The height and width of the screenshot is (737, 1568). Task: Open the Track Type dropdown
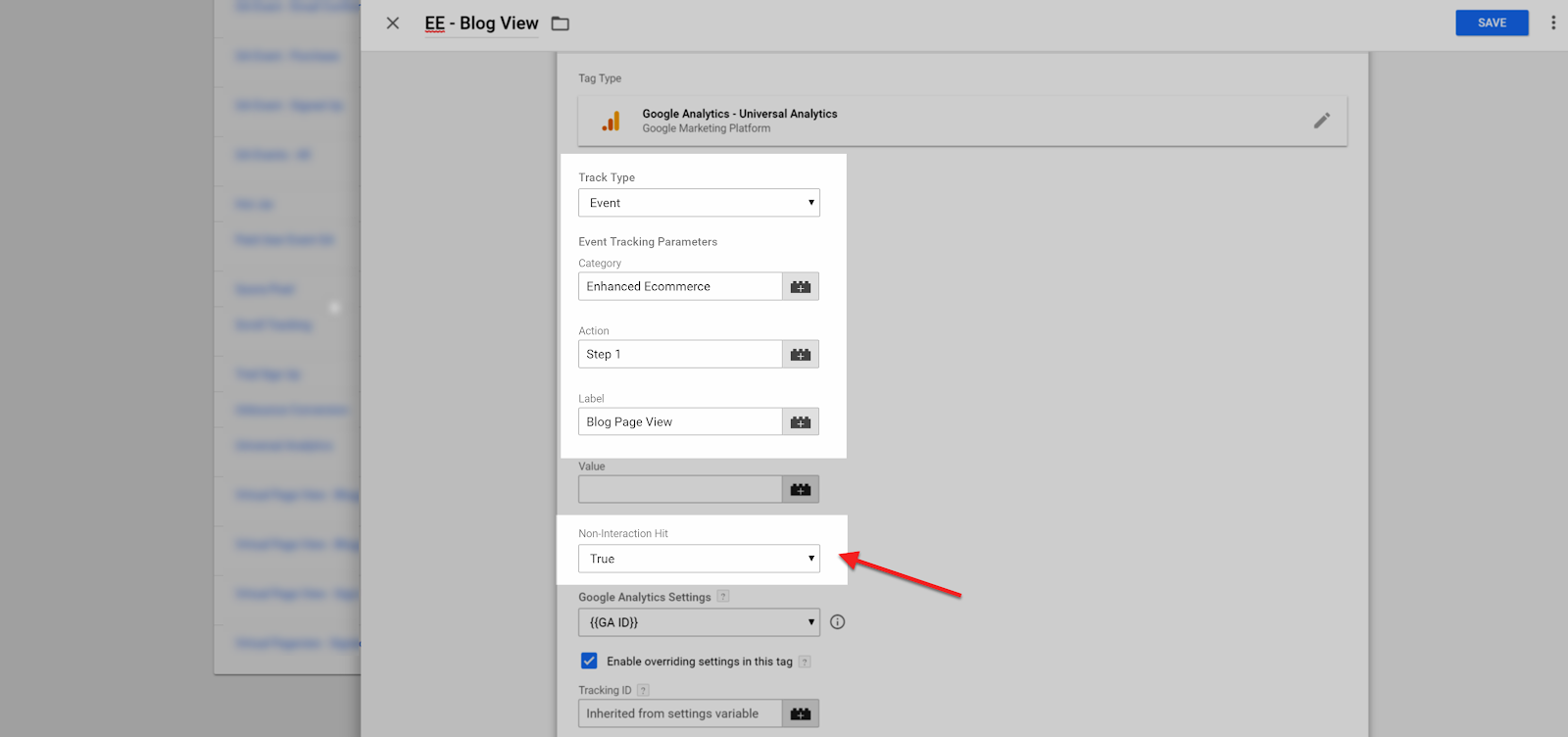pos(699,203)
